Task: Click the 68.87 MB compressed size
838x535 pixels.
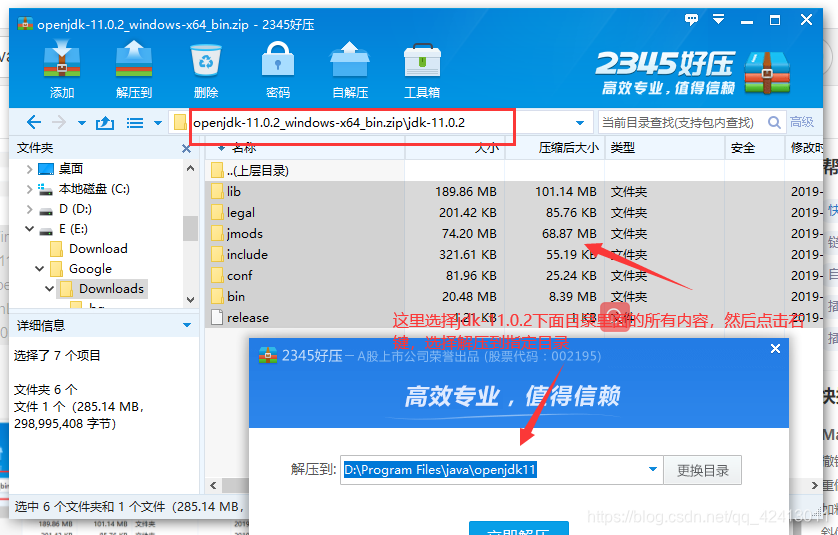Action: 569,234
